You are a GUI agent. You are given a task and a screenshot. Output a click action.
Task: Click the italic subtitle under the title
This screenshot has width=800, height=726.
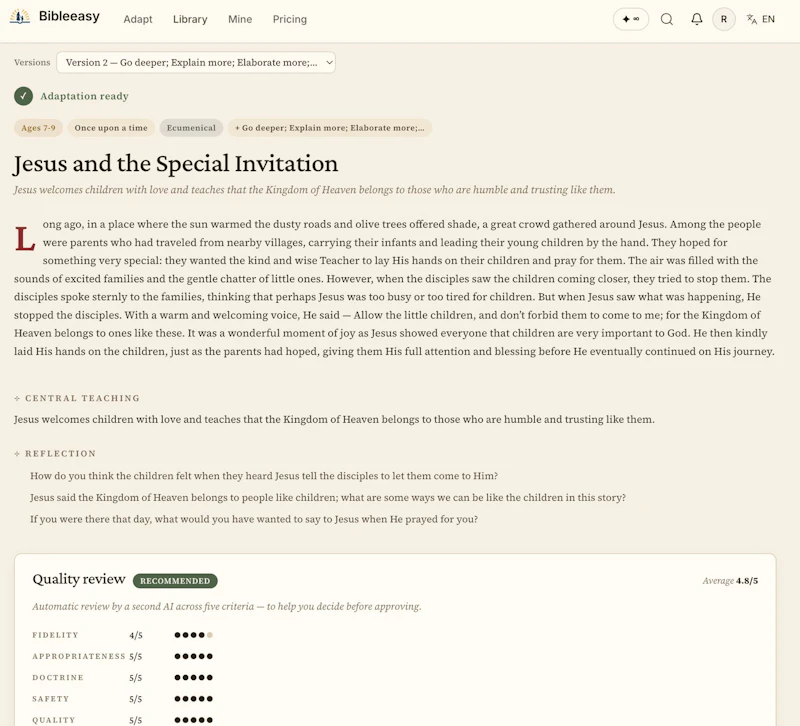[x=314, y=190]
